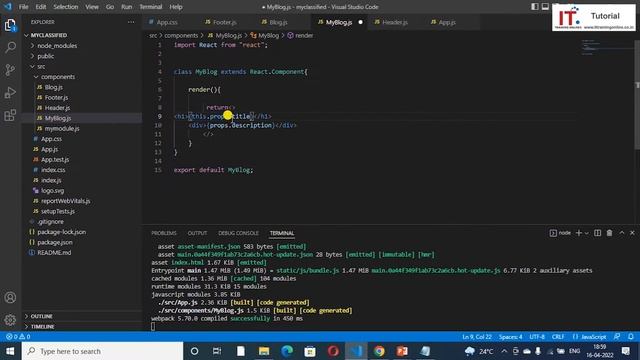Switch to the Footer.js editor tab
640x360 pixels.
click(224, 22)
